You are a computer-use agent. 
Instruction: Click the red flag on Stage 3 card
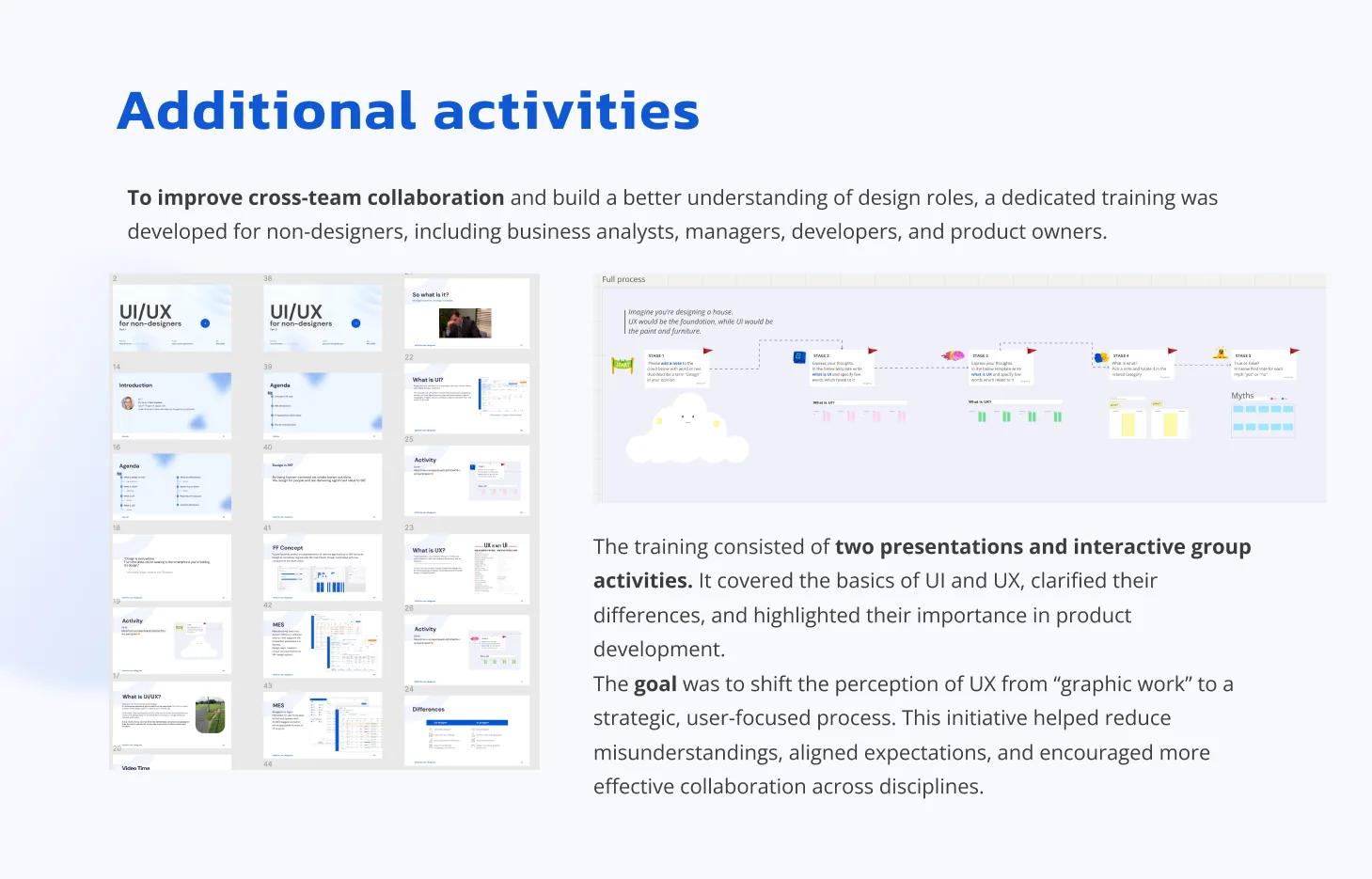[x=1032, y=351]
